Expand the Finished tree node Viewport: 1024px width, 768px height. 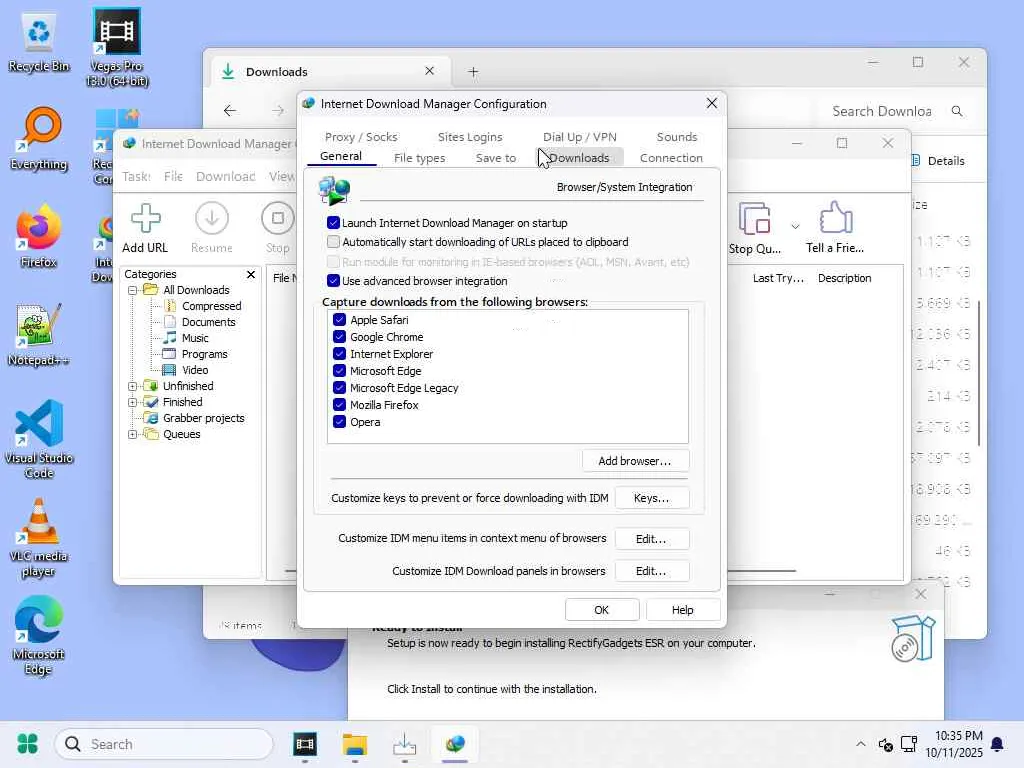click(133, 402)
